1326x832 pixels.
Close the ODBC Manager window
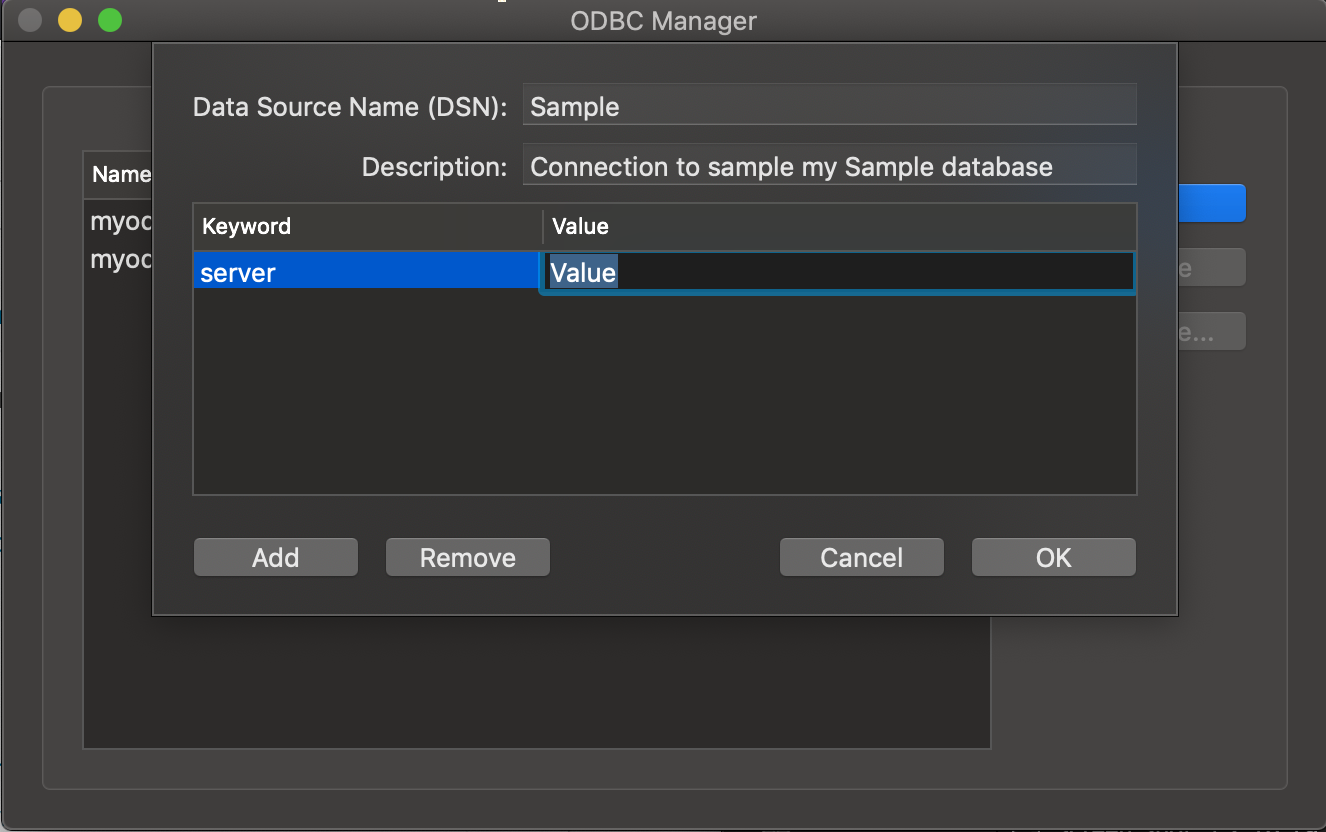31,20
